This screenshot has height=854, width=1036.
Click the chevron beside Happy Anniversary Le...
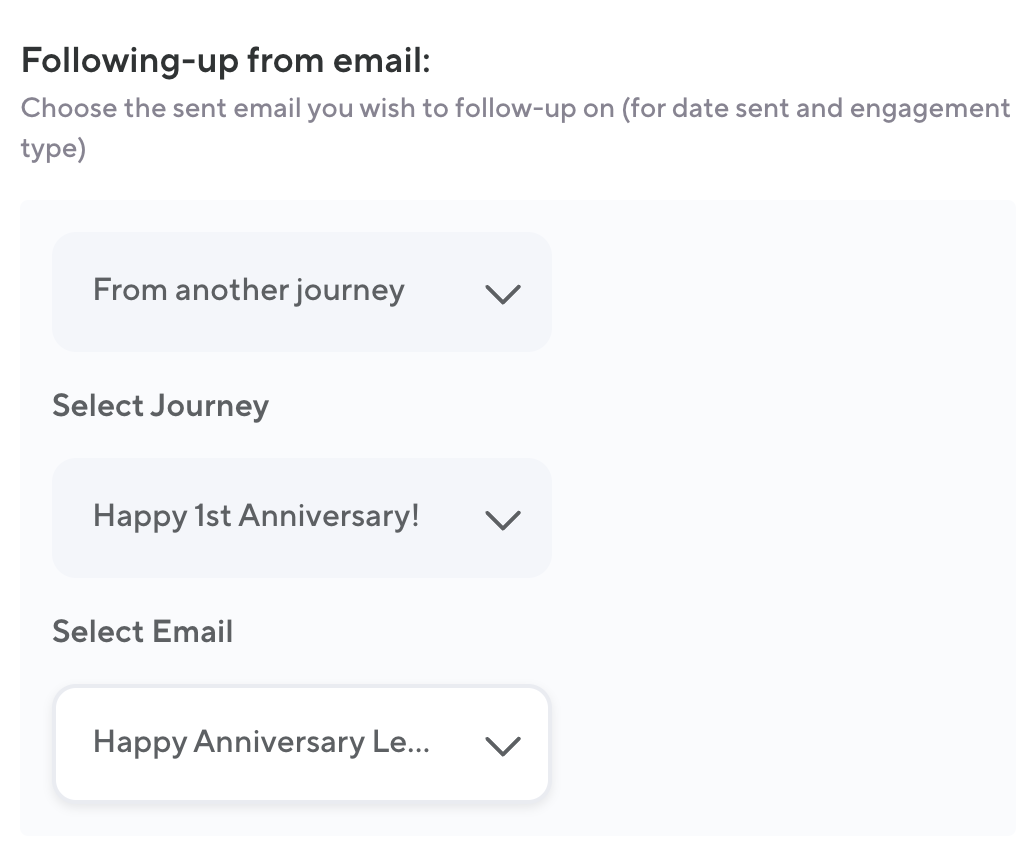tap(502, 746)
